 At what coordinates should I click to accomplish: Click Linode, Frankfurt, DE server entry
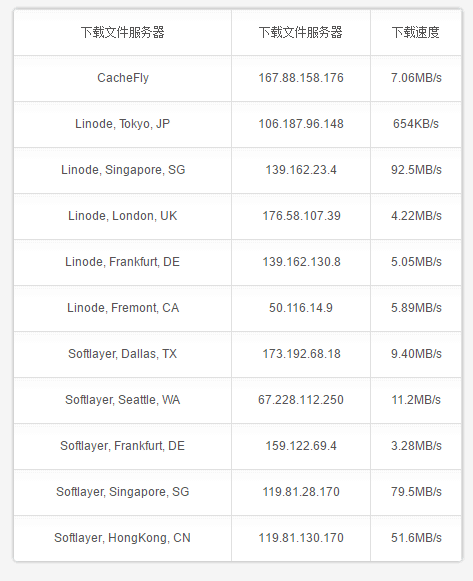pos(123,262)
